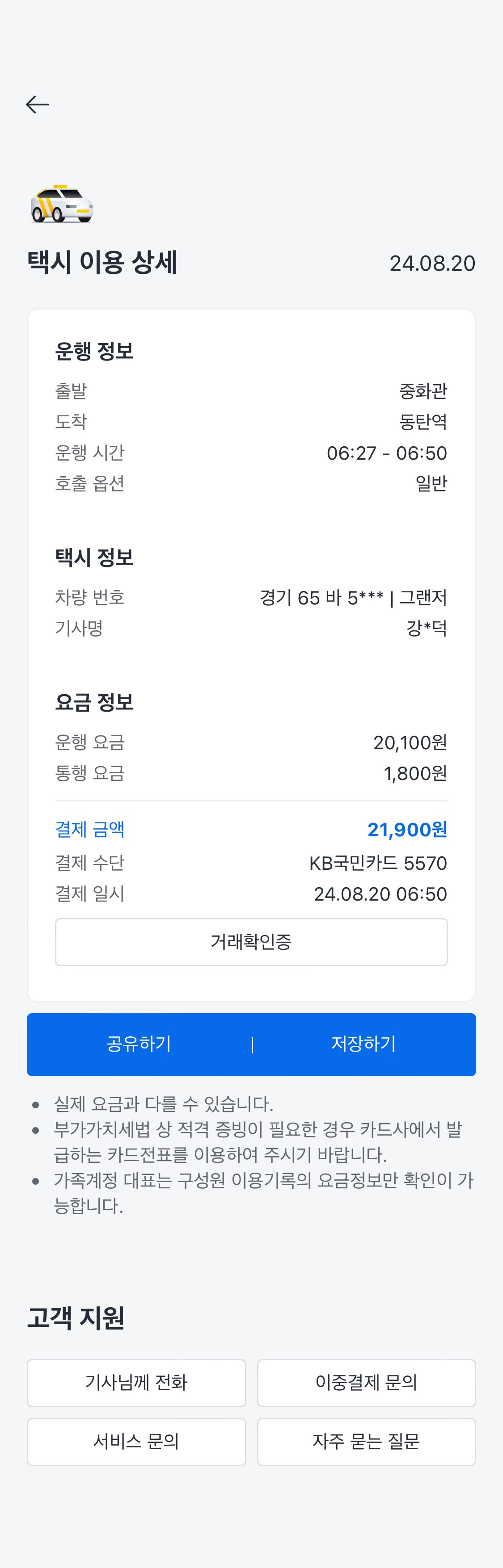
Task: Click the ride time 06:27 - 06:50
Action: 387,453
